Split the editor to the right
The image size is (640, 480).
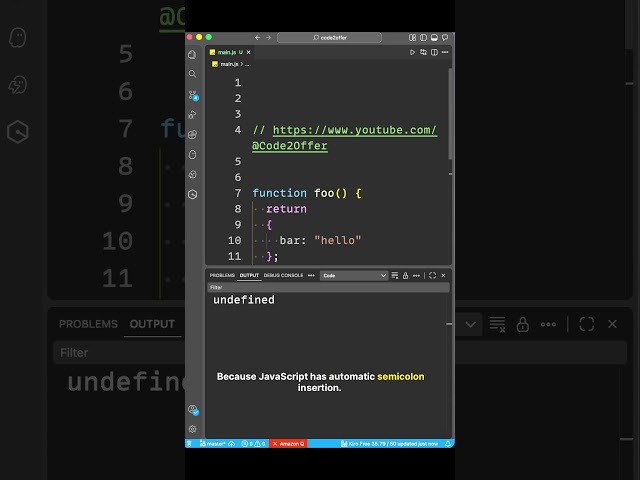[434, 52]
